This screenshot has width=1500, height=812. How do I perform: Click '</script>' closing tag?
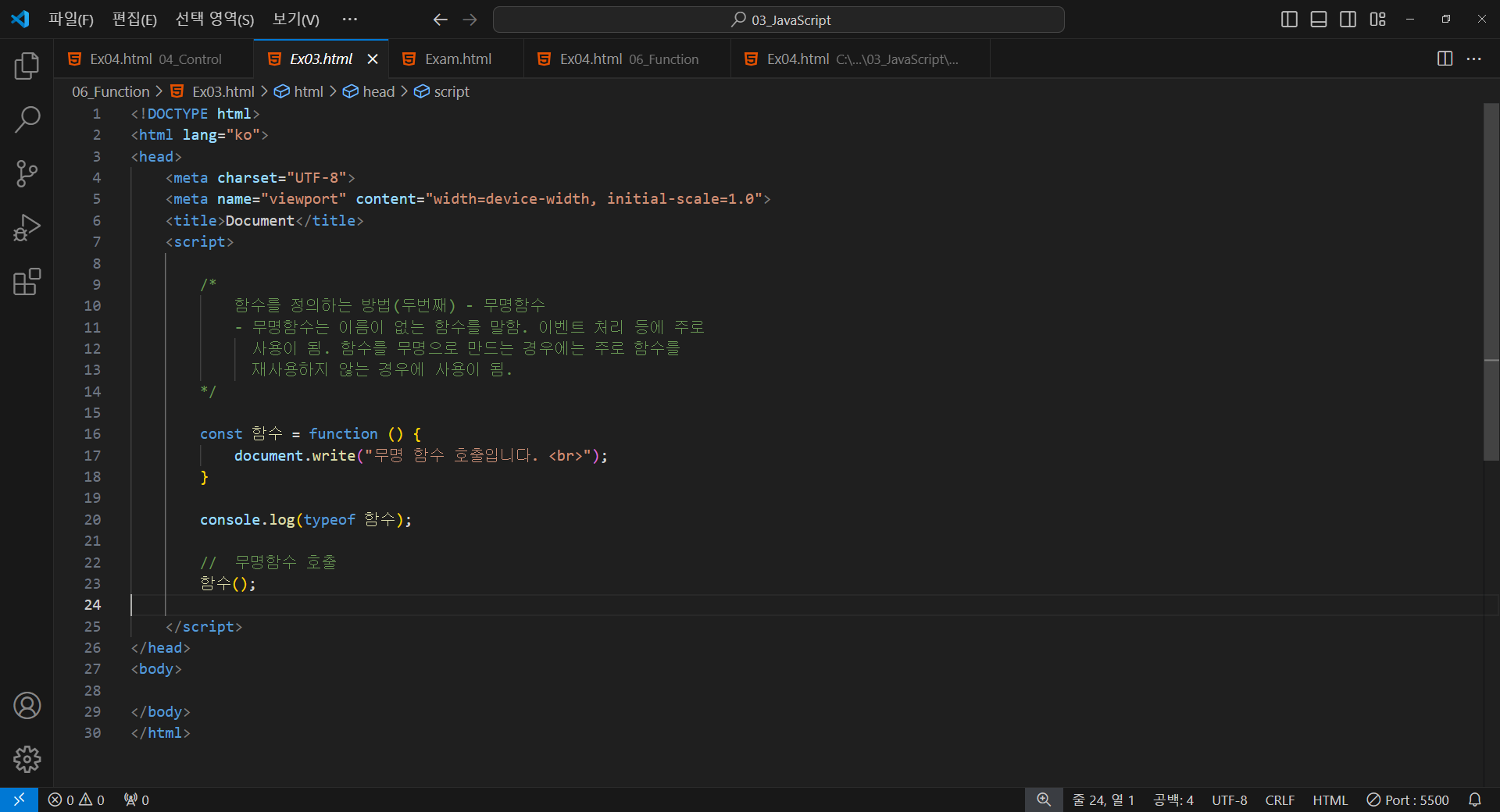(204, 627)
